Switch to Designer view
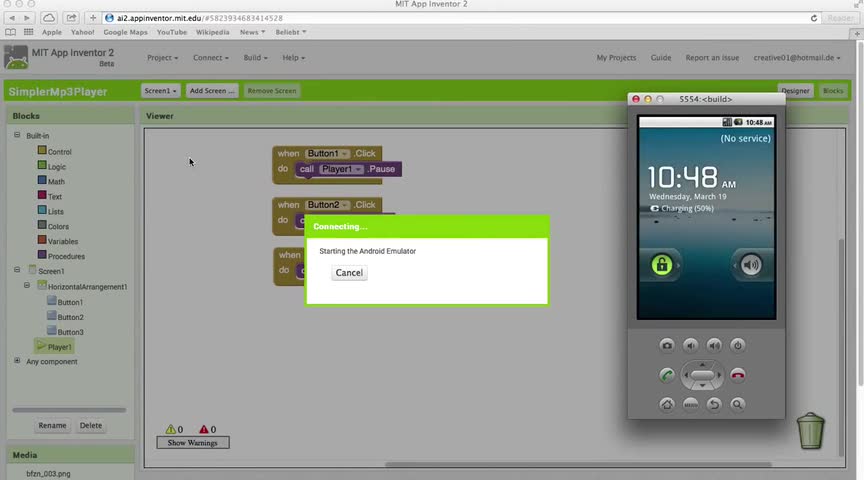This screenshot has width=864, height=480. (795, 91)
